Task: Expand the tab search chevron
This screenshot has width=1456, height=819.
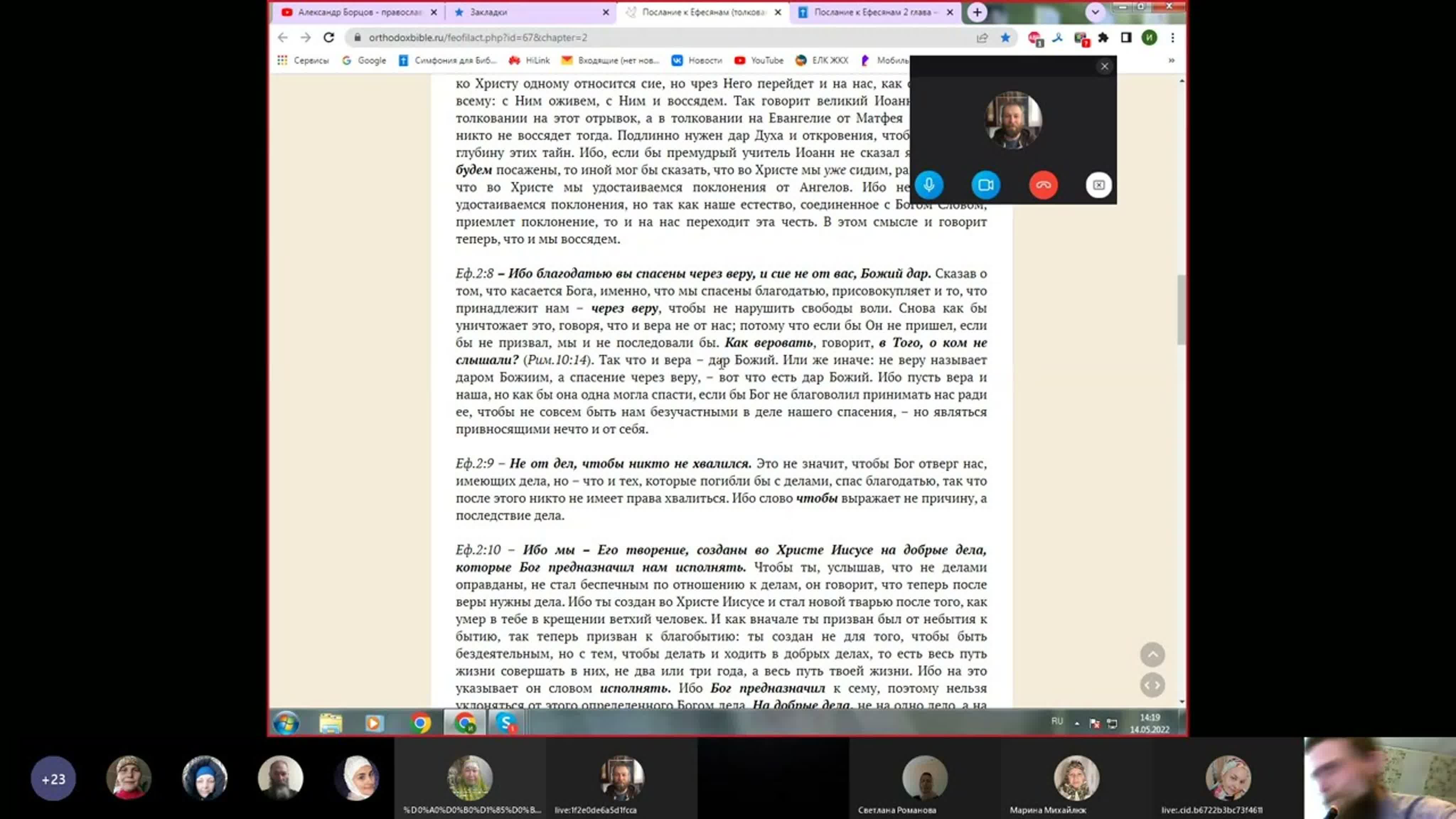Action: (1095, 12)
